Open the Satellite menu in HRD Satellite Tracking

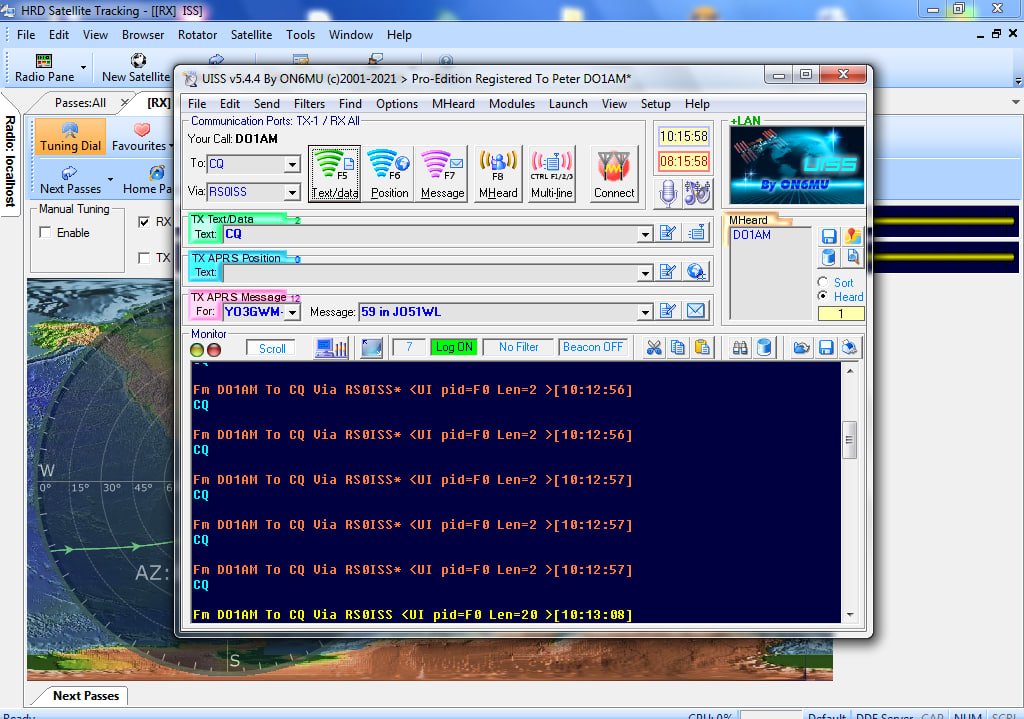(251, 35)
